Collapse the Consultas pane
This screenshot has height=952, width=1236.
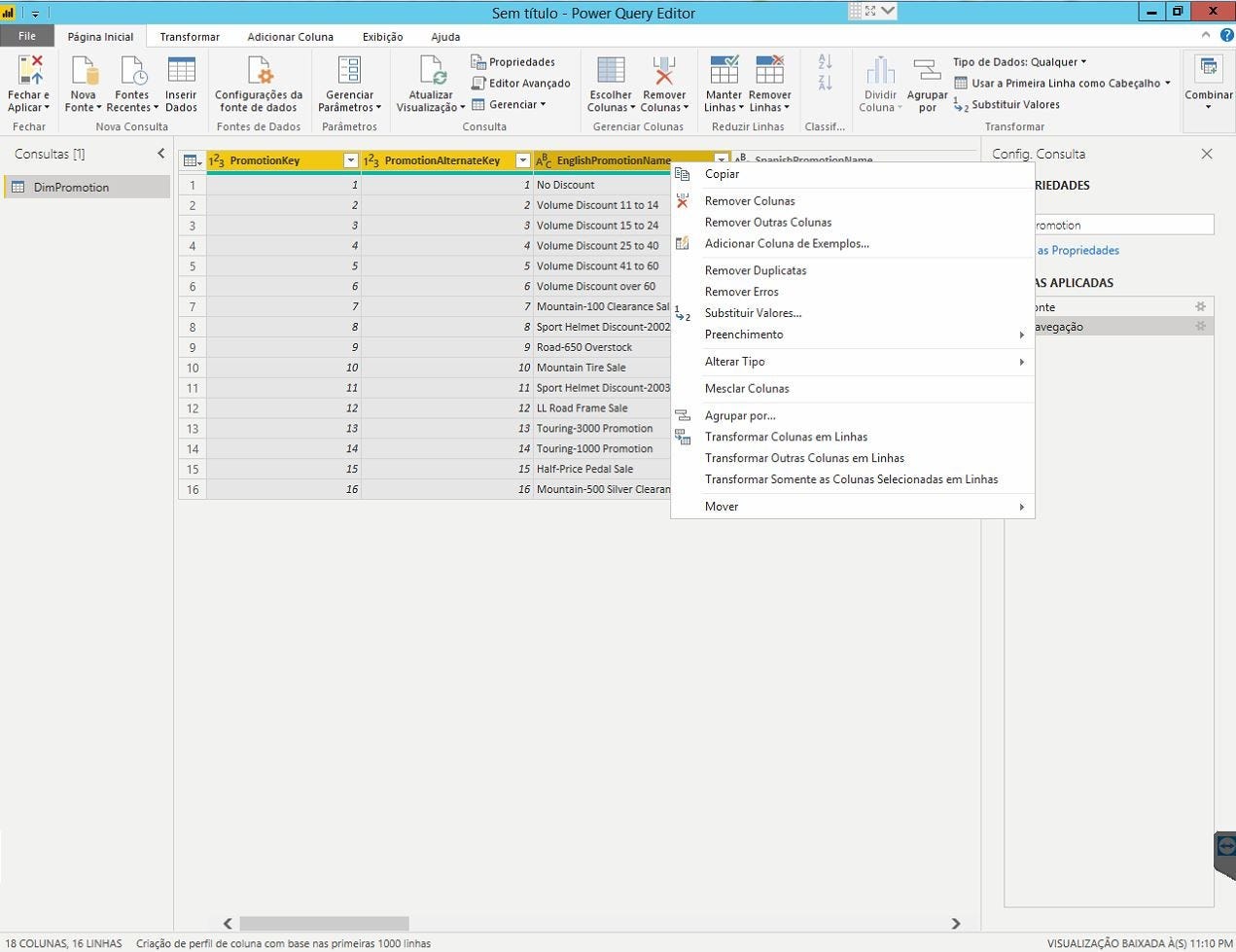161,154
